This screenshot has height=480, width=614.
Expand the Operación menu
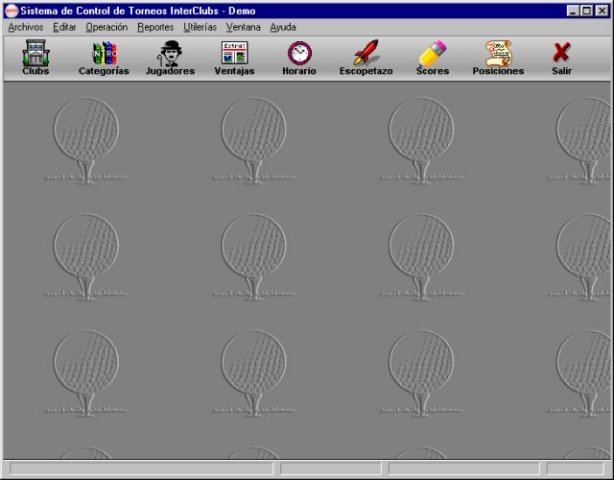coord(106,27)
